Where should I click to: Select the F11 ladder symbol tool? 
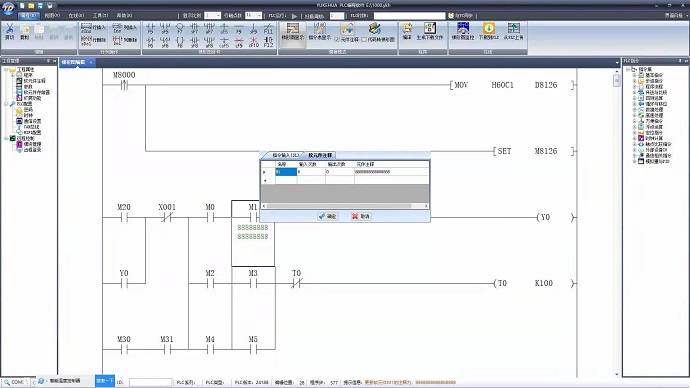pyautogui.click(x=268, y=29)
